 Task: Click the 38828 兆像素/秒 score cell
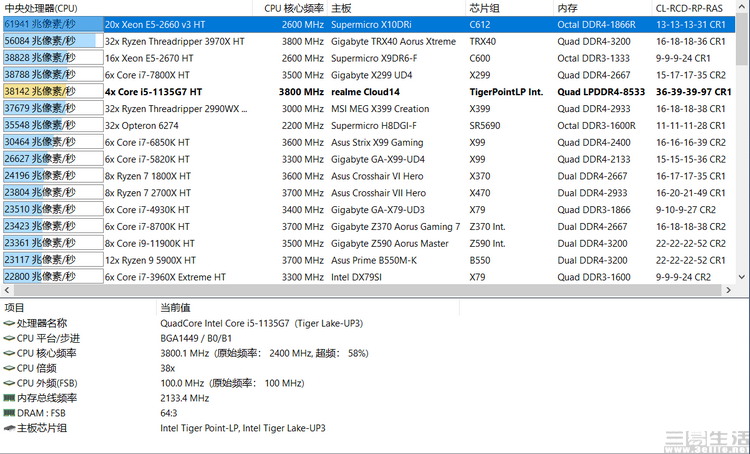[53, 58]
